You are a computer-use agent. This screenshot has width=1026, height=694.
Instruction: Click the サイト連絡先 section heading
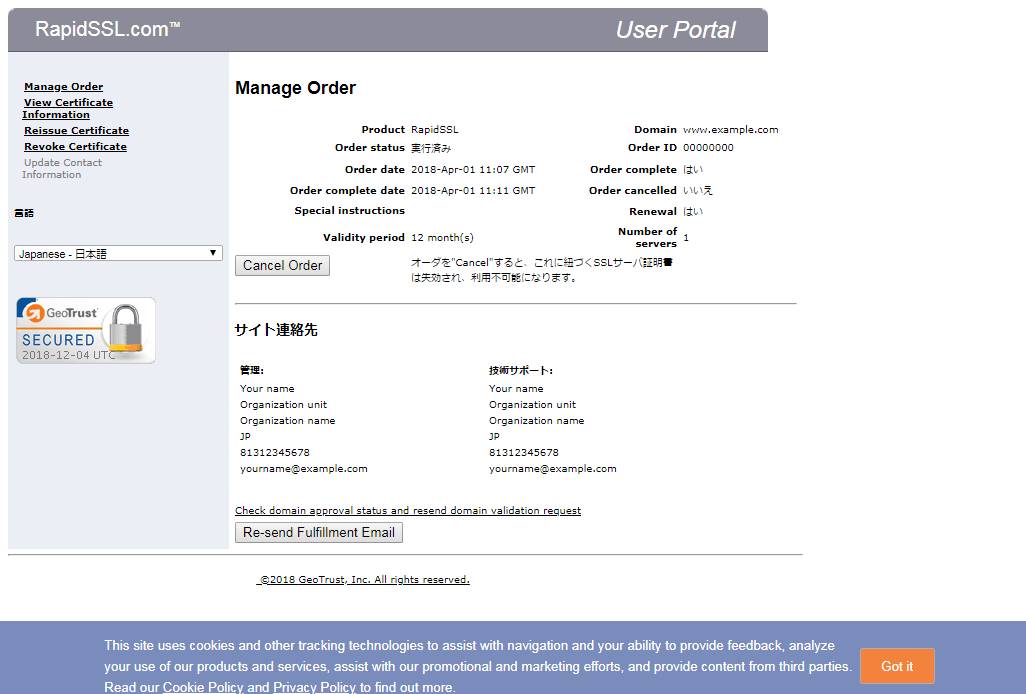276,330
